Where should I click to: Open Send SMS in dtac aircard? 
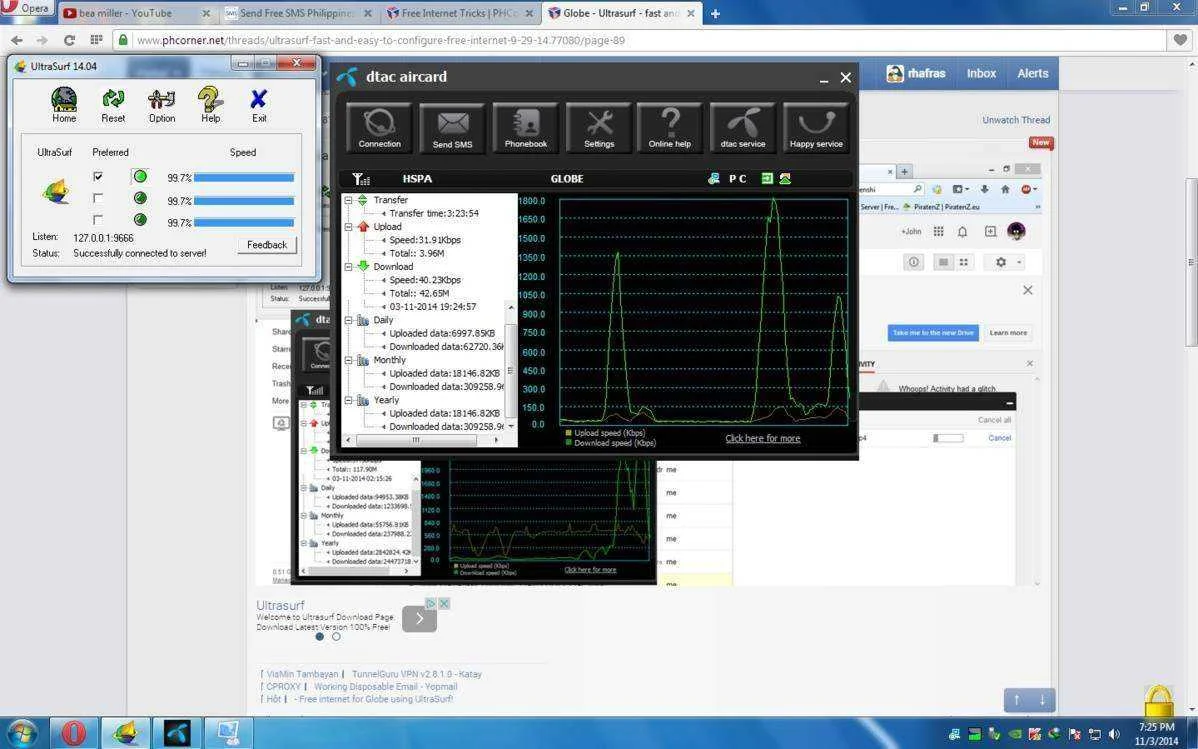click(x=452, y=128)
